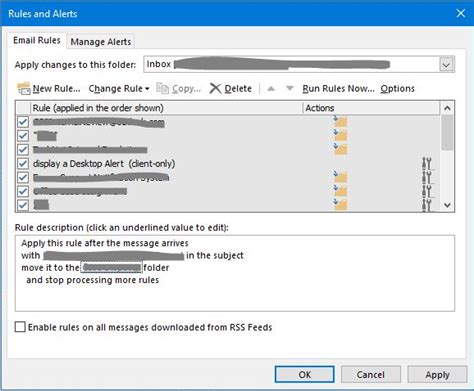Click the folder action icon in the last visible rule row
The height and width of the screenshot is (391, 474).
340,204
